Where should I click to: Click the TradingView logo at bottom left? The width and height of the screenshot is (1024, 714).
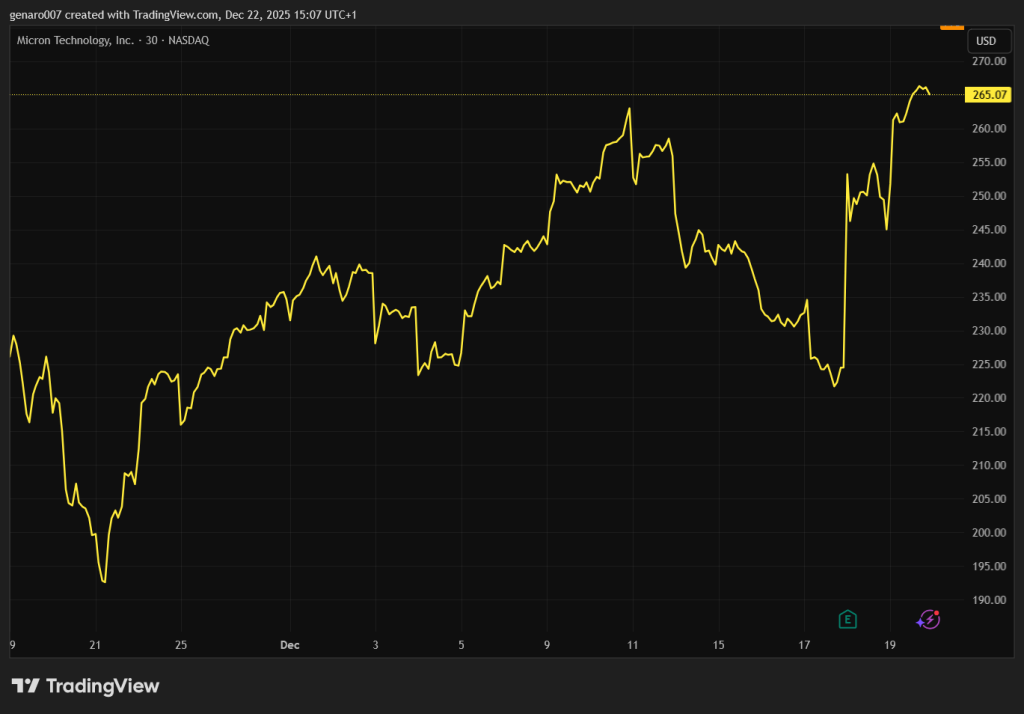[x=85, y=686]
